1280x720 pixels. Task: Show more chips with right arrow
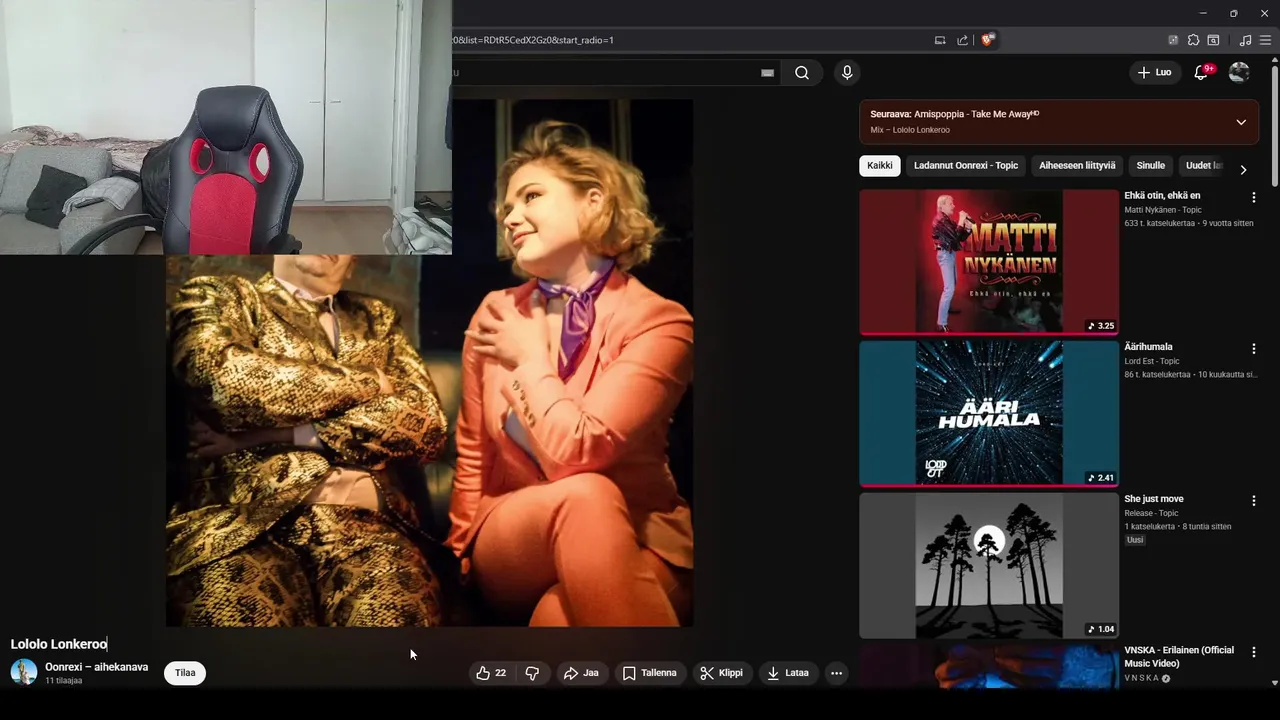[1243, 169]
